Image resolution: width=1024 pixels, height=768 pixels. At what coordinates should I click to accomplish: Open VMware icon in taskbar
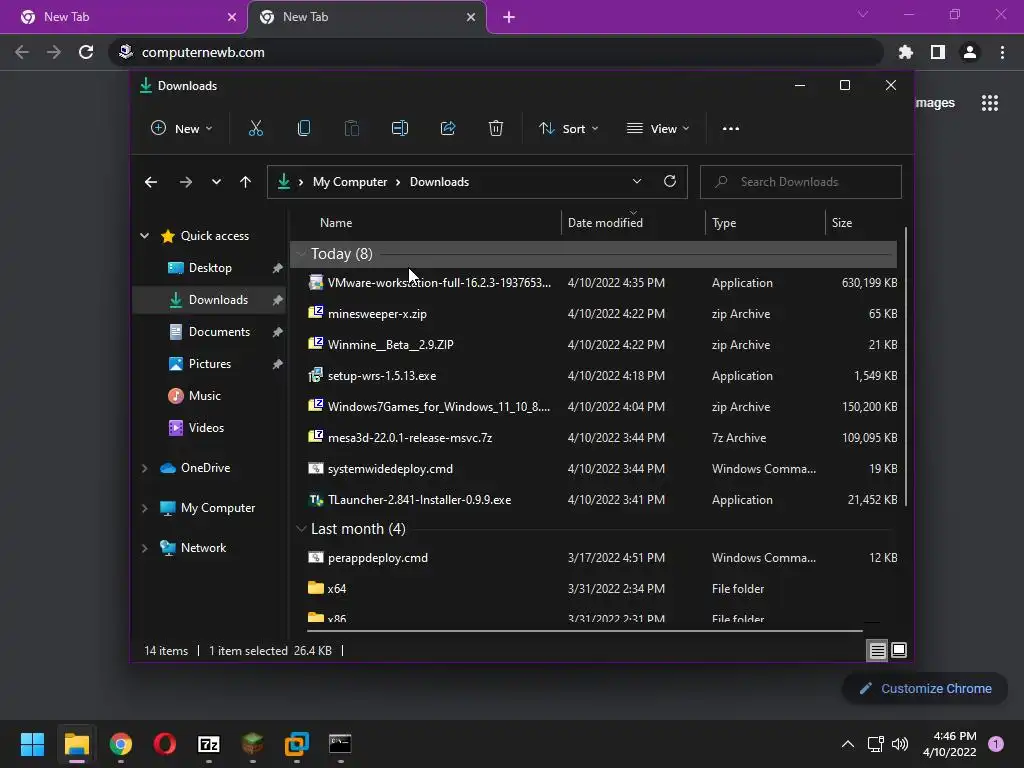[296, 744]
